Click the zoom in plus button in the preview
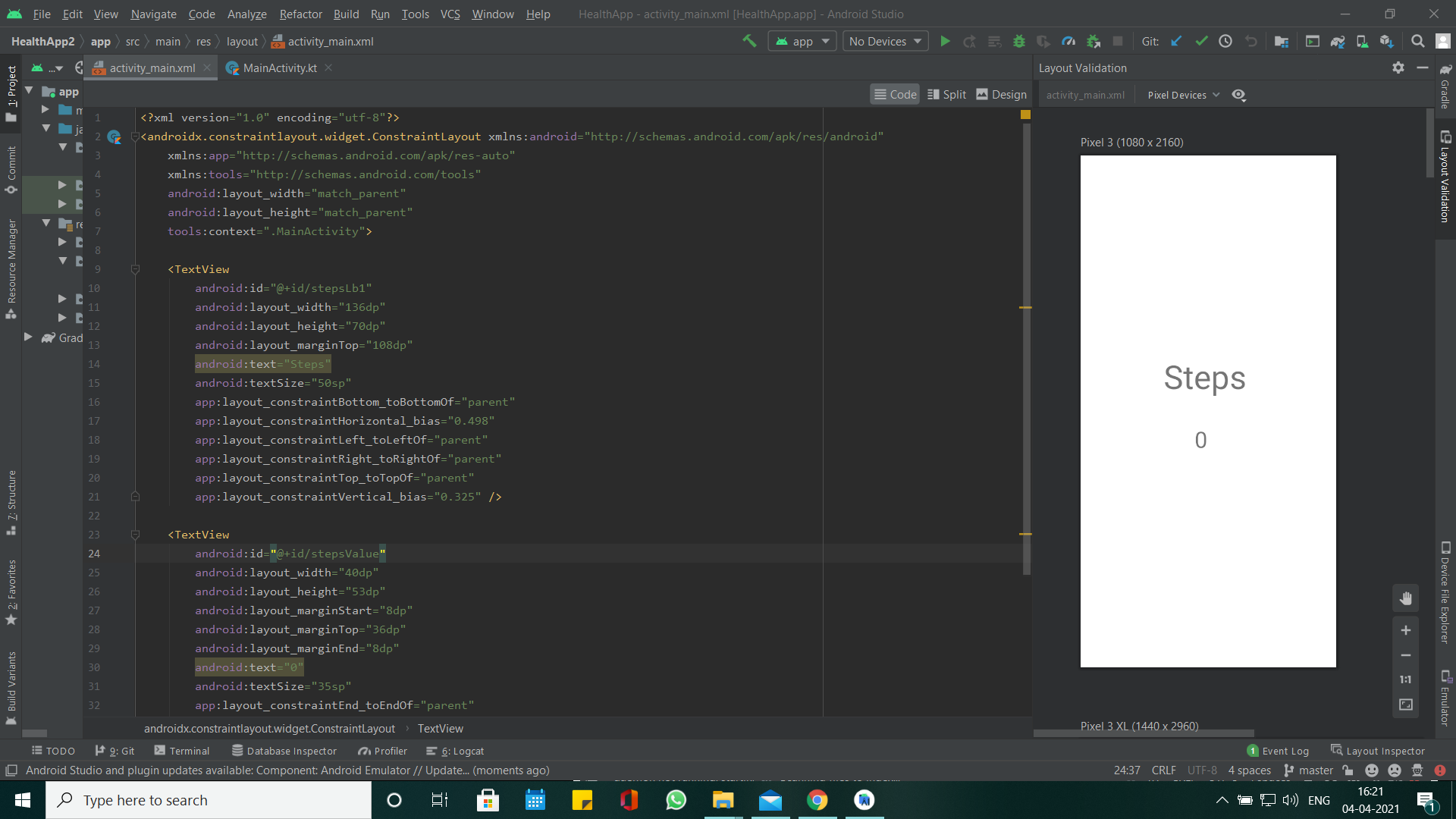The height and width of the screenshot is (819, 1456). coord(1405,630)
